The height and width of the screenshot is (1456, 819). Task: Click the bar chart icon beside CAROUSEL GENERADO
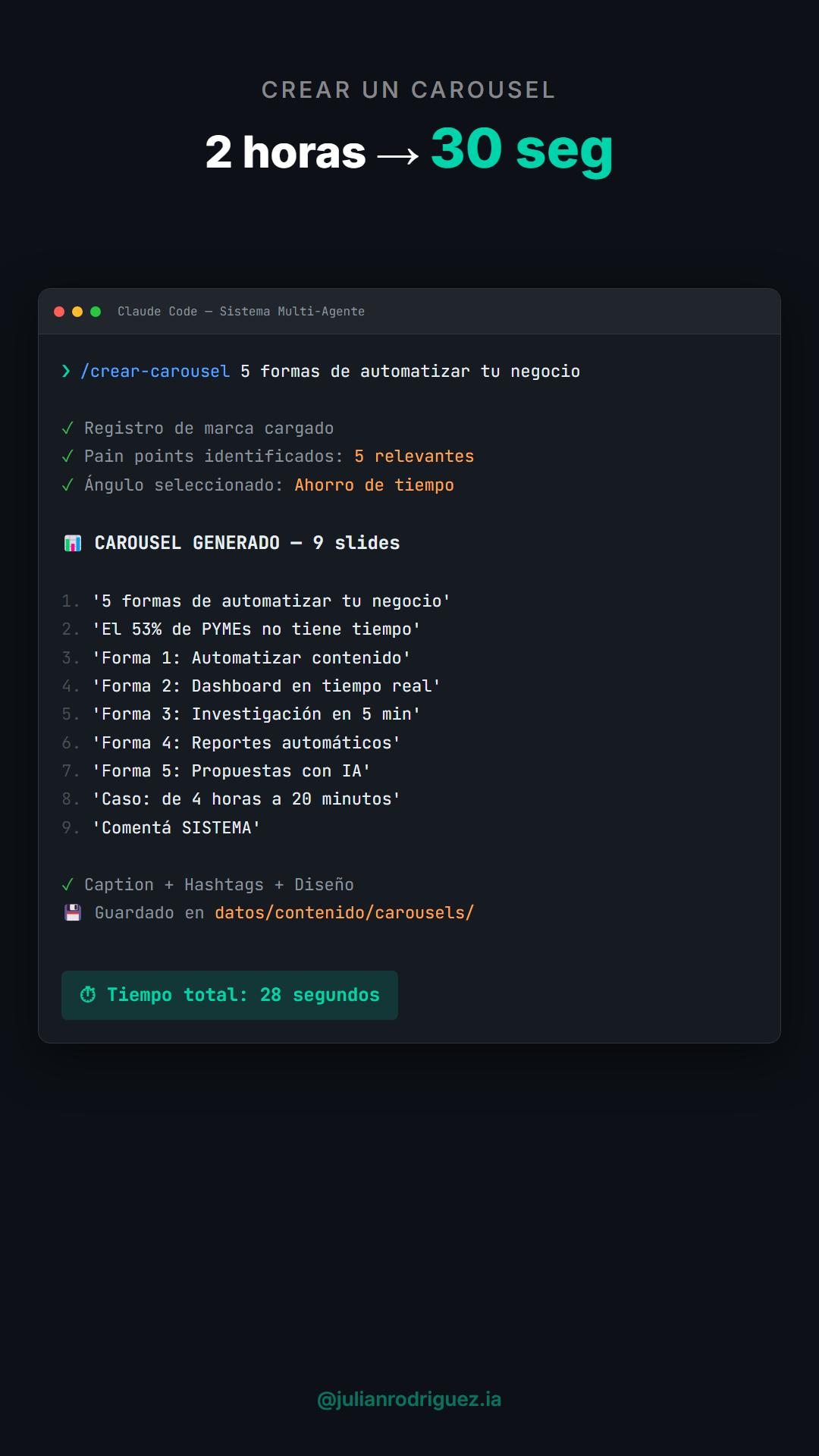73,543
